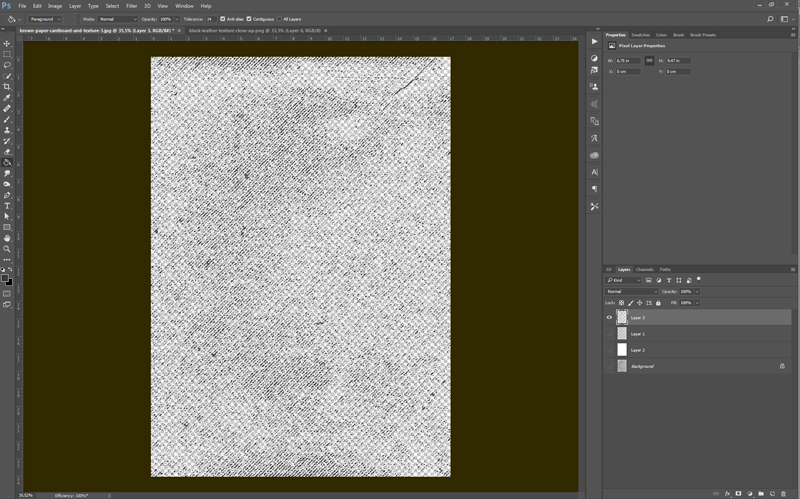Select the Horizontal Type tool
This screenshot has width=800, height=499.
pyautogui.click(x=7, y=206)
